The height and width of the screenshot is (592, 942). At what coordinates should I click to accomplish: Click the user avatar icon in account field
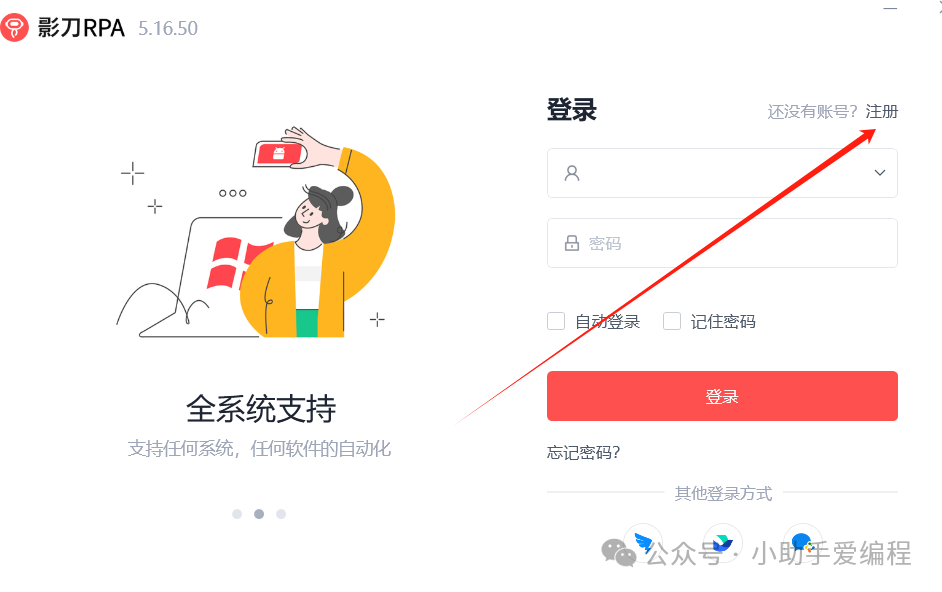pos(572,173)
